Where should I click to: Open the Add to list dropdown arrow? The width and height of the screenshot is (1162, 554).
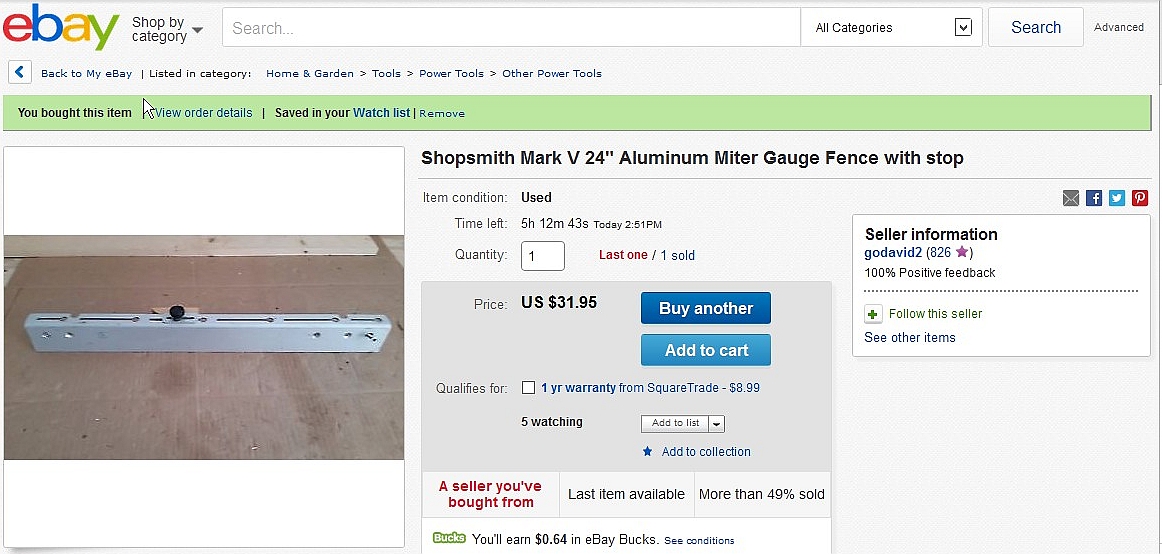point(716,424)
